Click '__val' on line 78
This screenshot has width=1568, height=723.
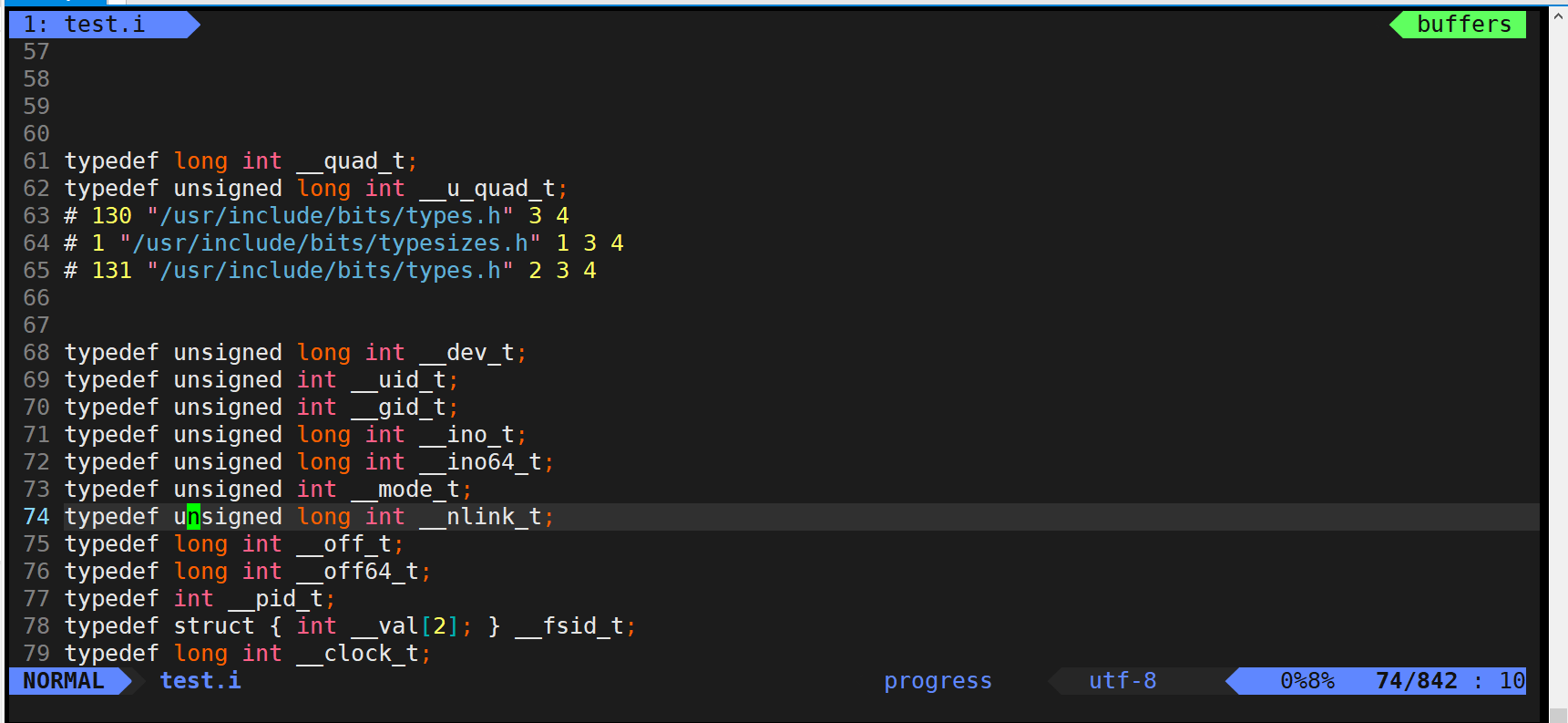click(x=384, y=626)
